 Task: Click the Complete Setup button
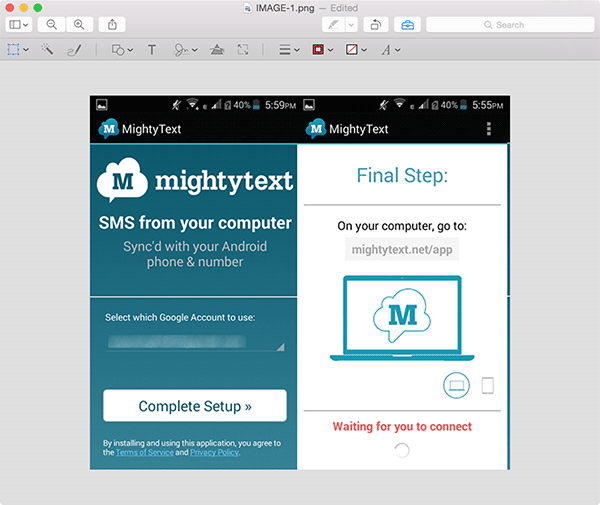coord(195,406)
